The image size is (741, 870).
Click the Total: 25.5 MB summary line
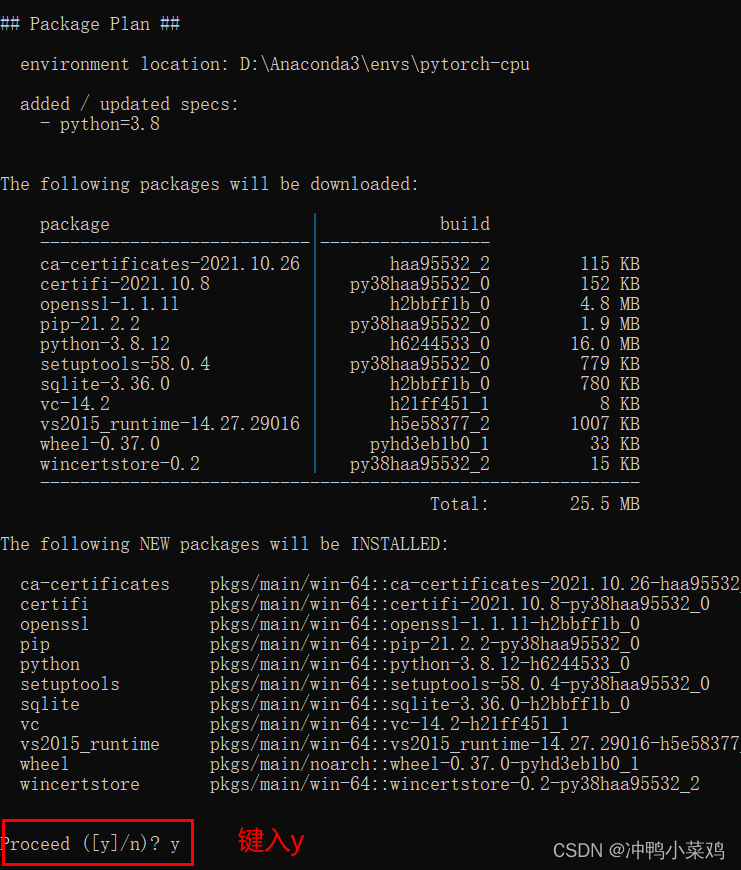coord(535,503)
